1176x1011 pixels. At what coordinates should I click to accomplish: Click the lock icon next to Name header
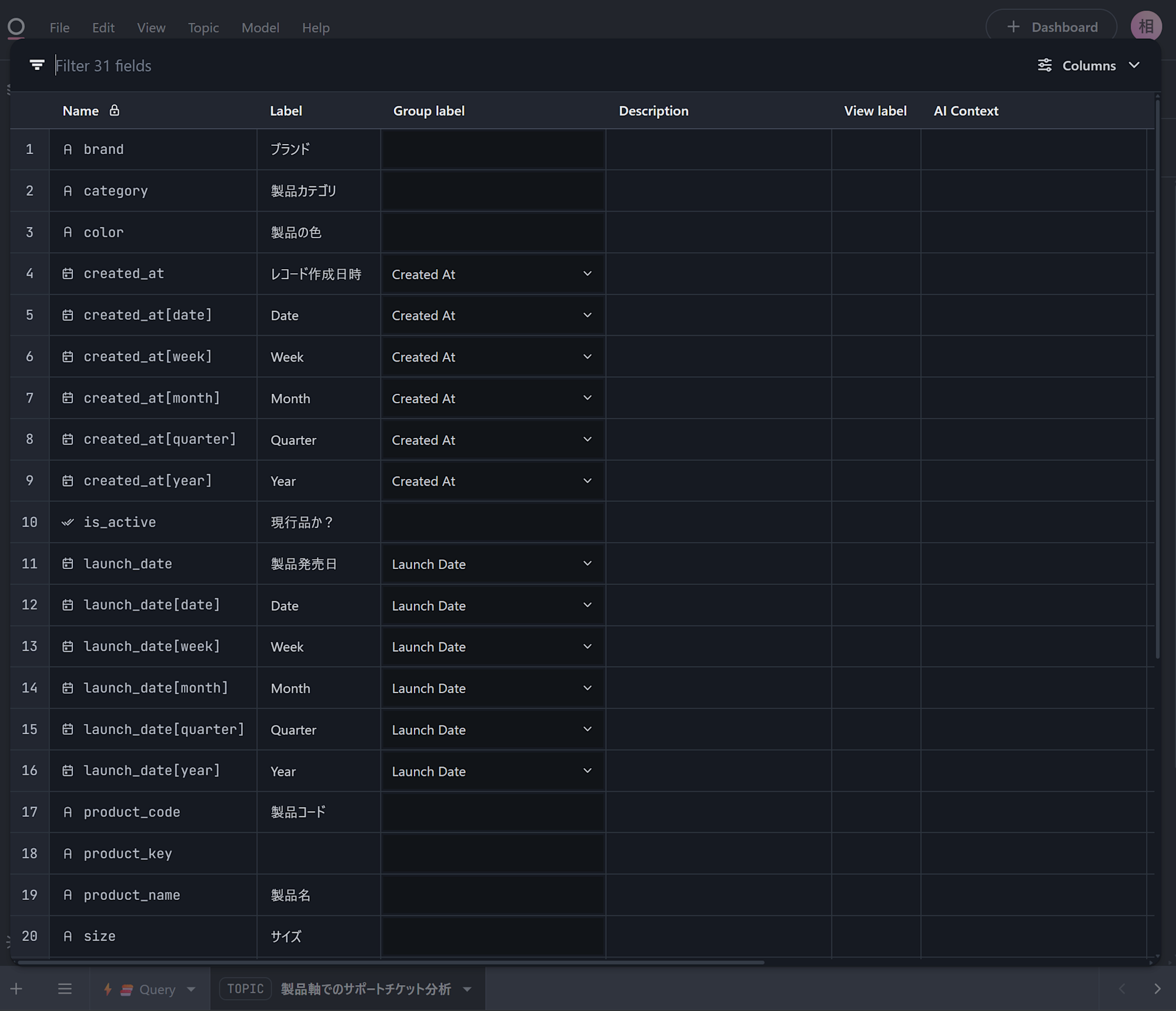(115, 111)
